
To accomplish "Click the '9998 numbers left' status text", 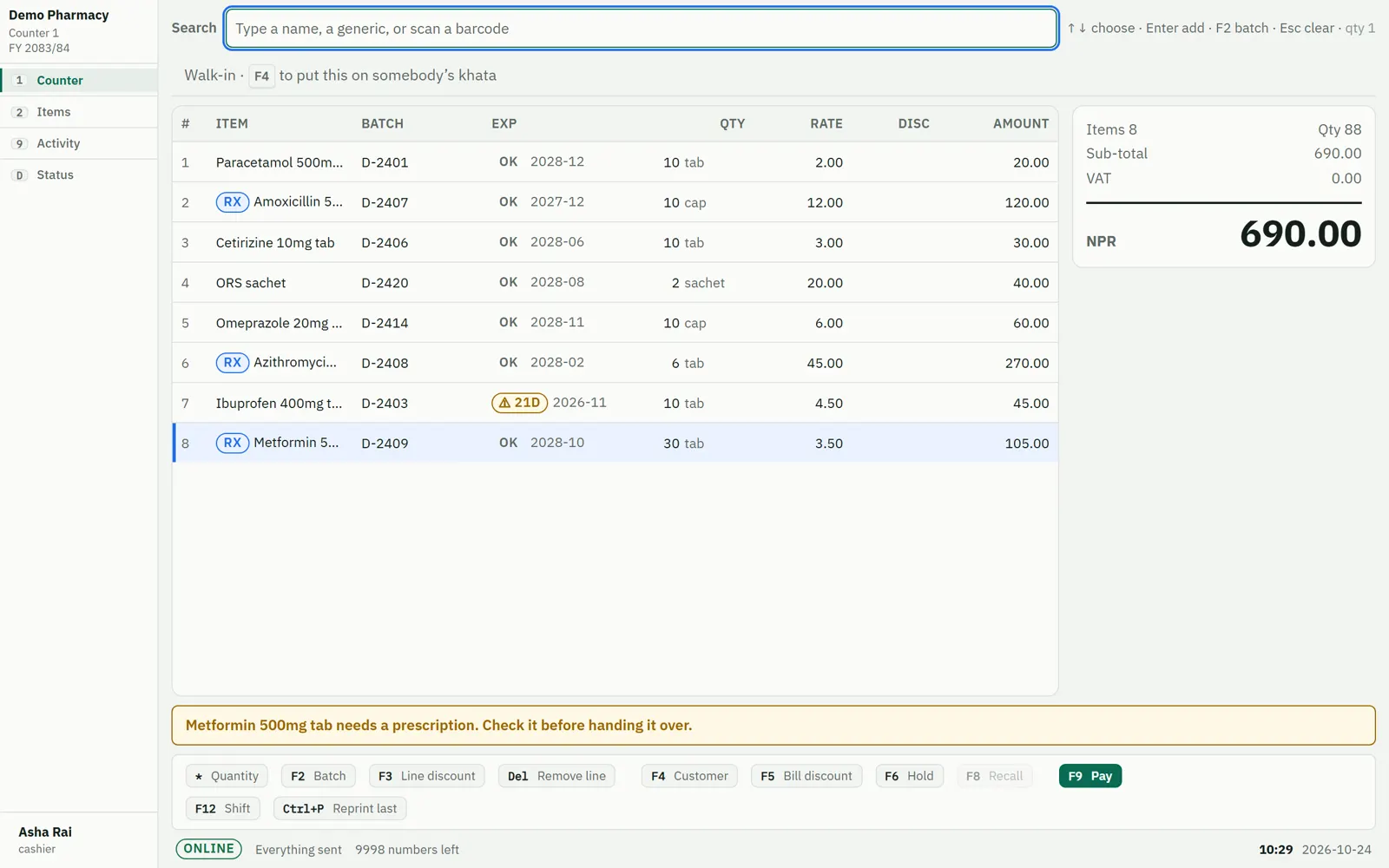I will pos(407,850).
